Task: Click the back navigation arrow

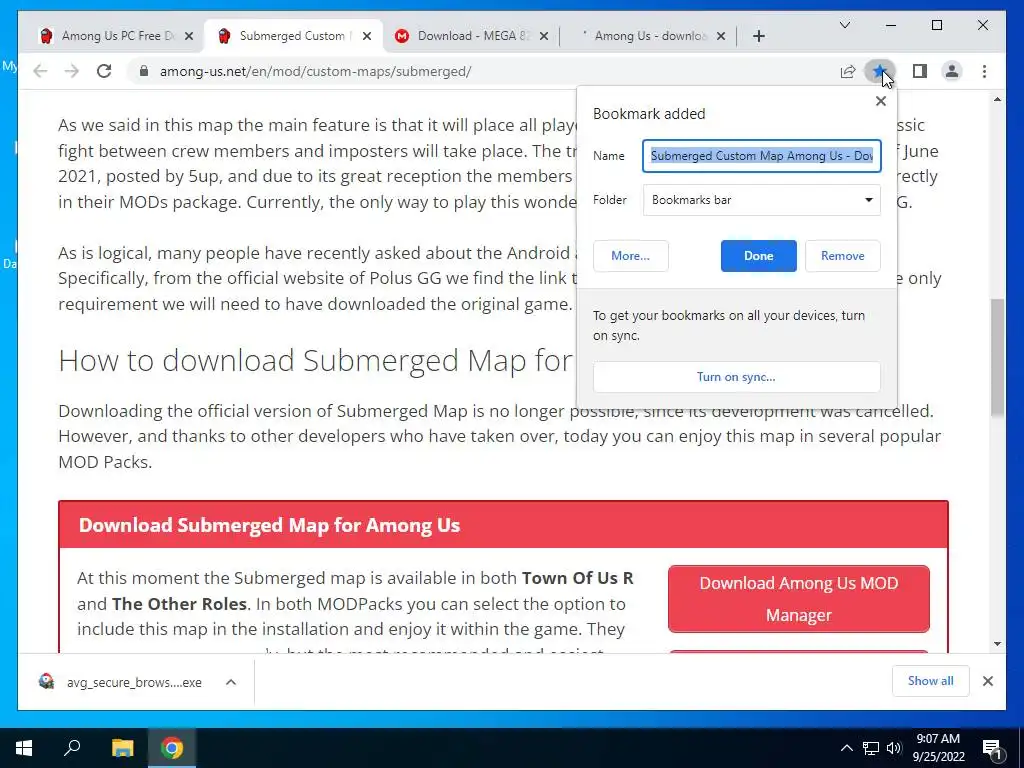Action: [40, 71]
